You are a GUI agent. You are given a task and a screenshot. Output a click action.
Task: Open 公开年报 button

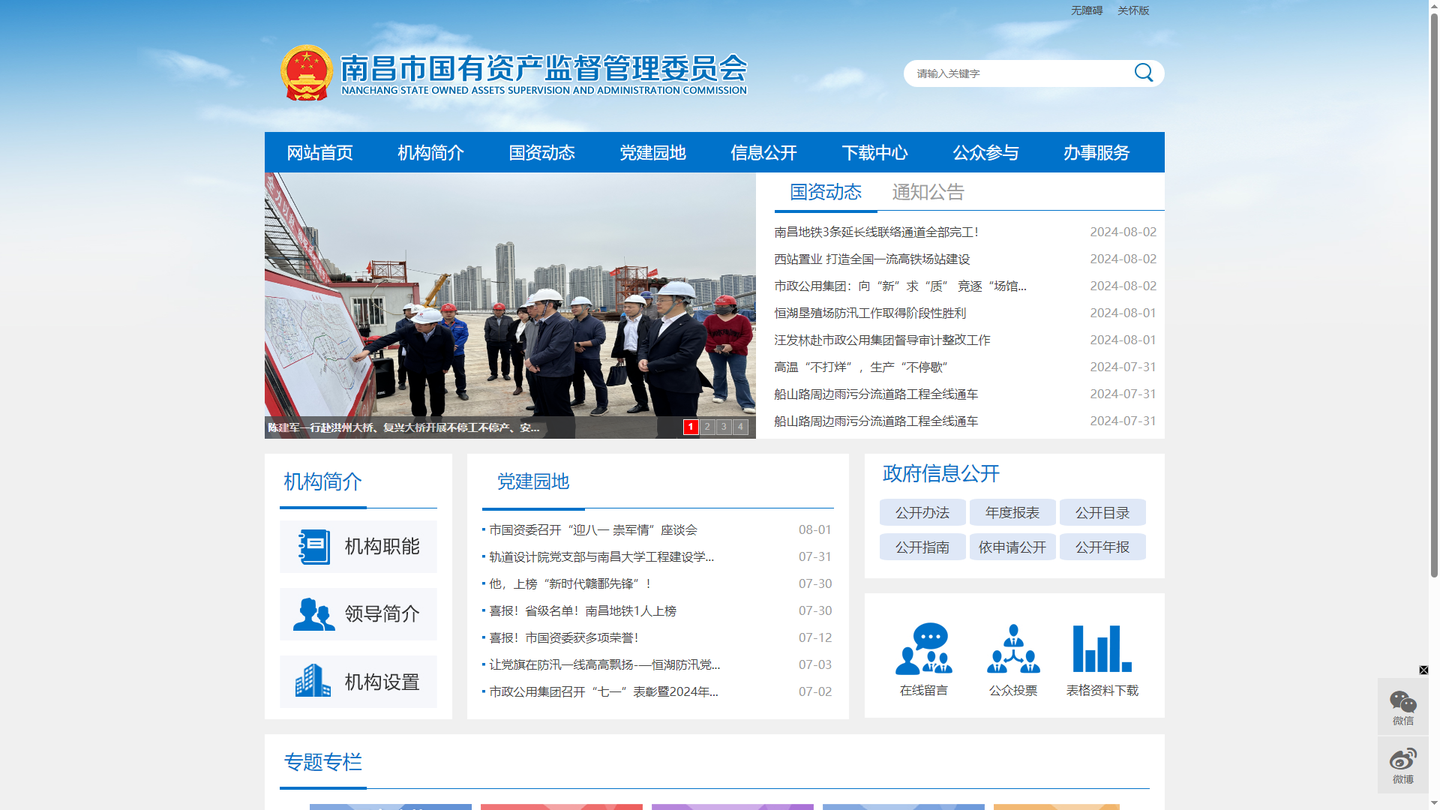click(x=1103, y=547)
